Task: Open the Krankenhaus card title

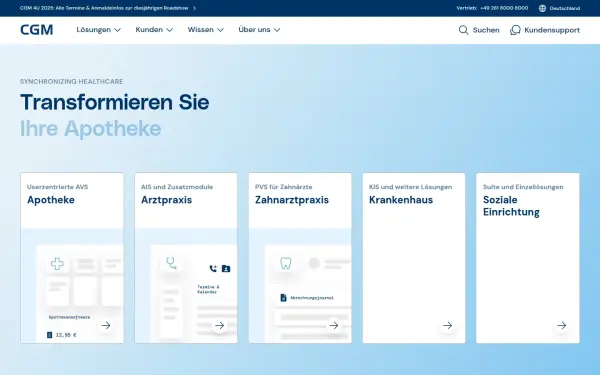Action: (401, 200)
